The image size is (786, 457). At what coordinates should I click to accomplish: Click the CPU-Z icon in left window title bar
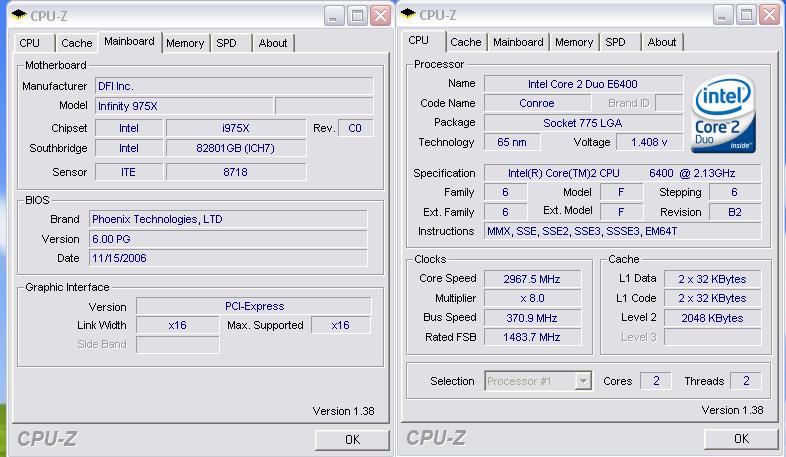coord(19,15)
